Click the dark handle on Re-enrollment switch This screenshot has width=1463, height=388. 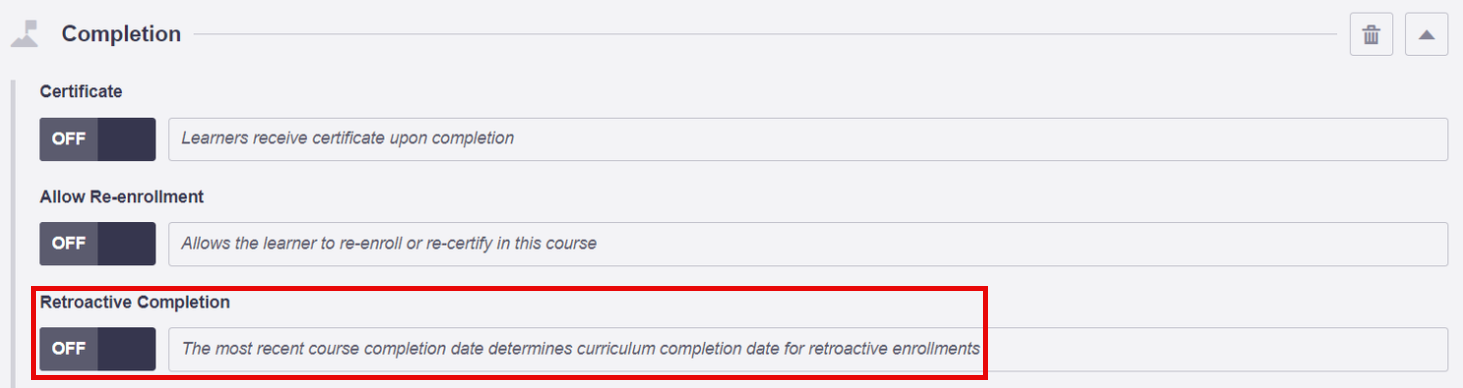(127, 243)
